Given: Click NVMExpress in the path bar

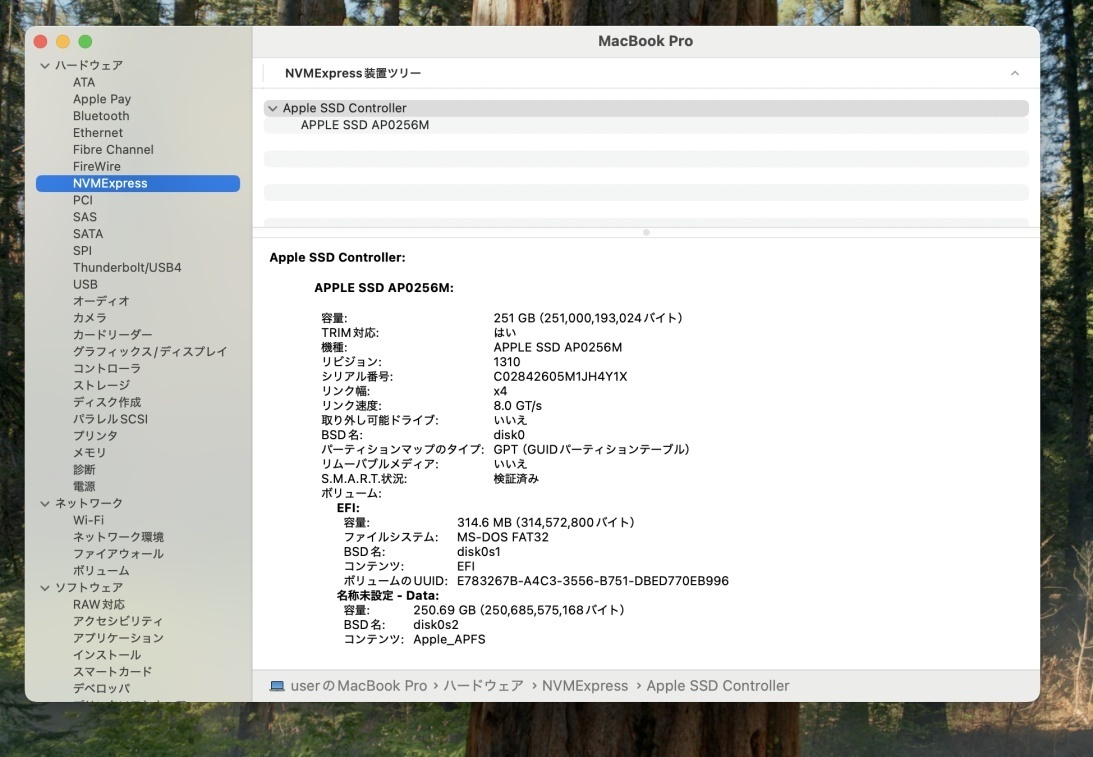Looking at the screenshot, I should pos(585,686).
